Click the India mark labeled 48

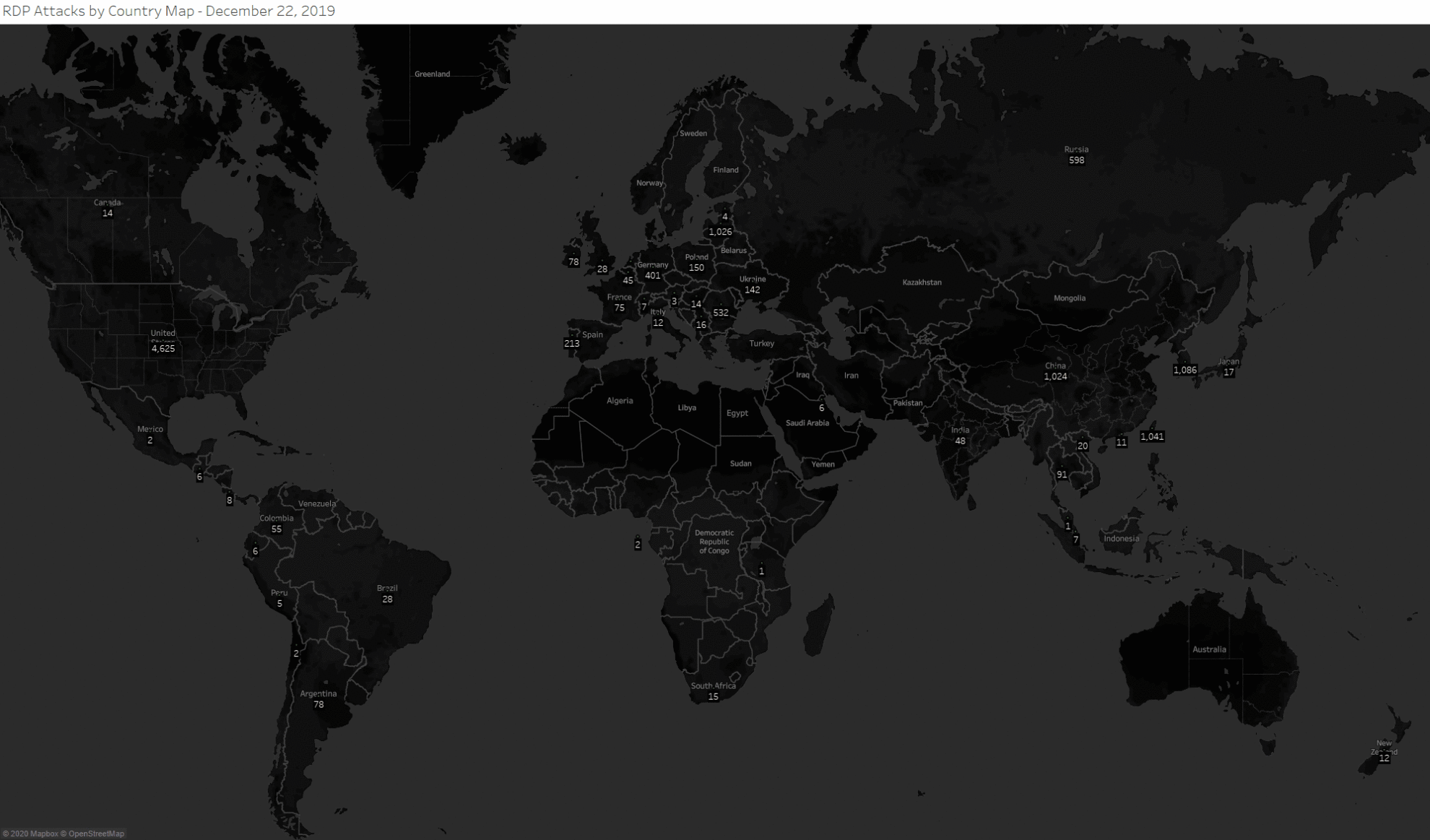[960, 440]
